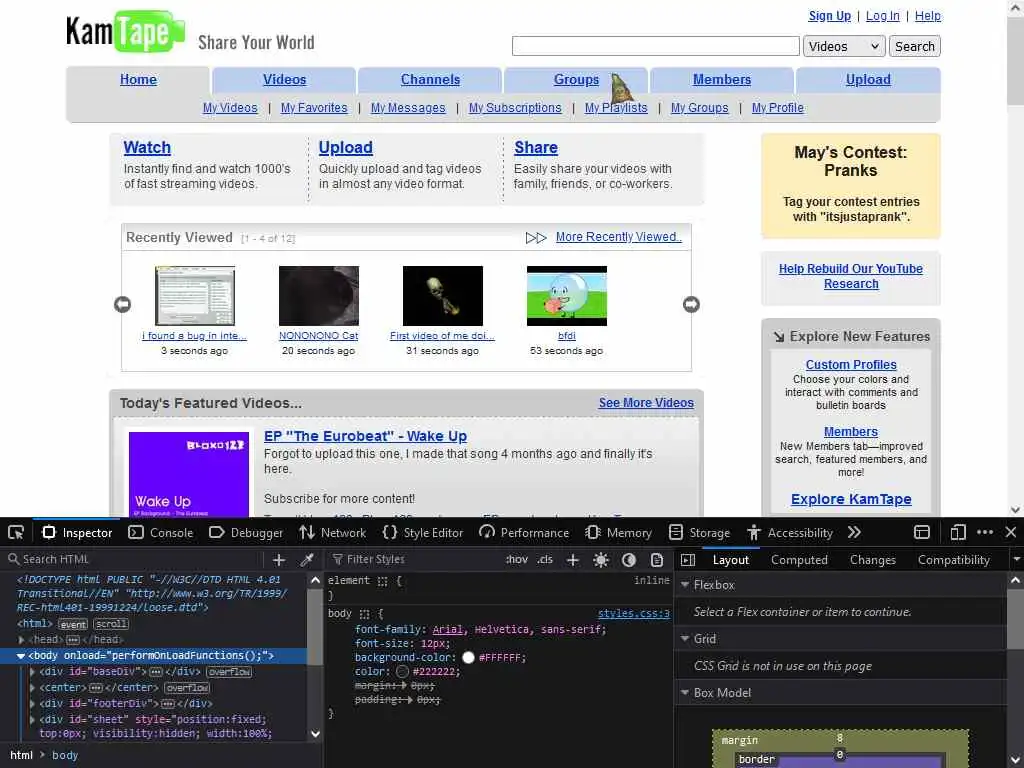The width and height of the screenshot is (1024, 768).
Task: Click the KamTape Search button
Action: (x=914, y=46)
